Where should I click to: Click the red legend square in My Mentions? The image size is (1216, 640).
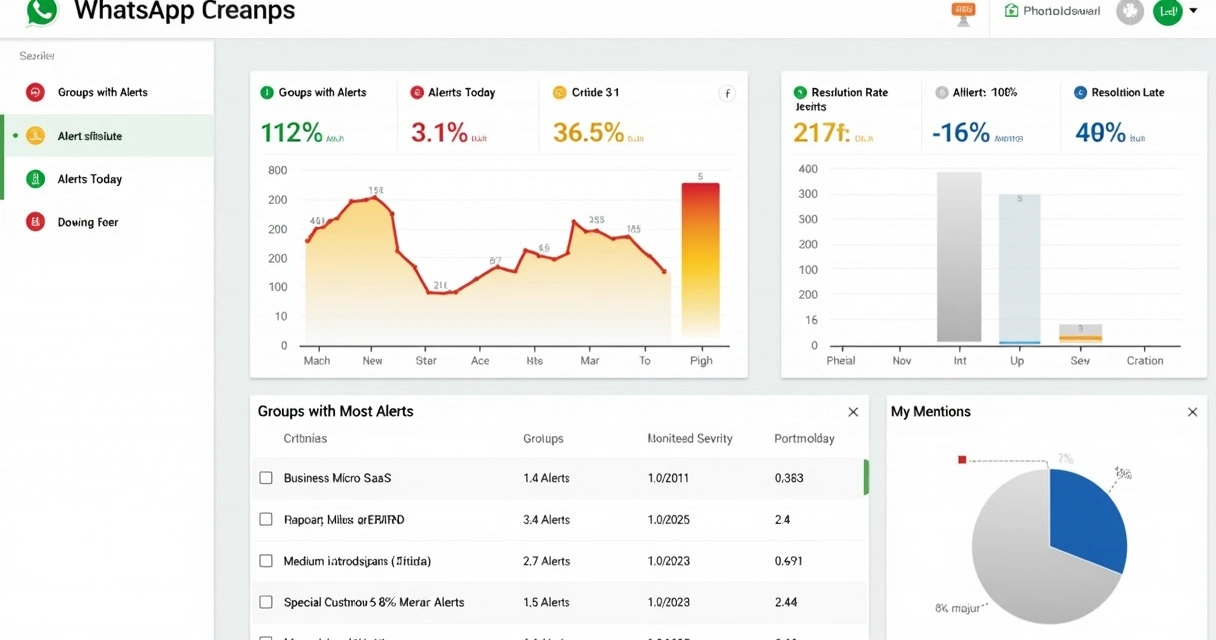point(962,460)
